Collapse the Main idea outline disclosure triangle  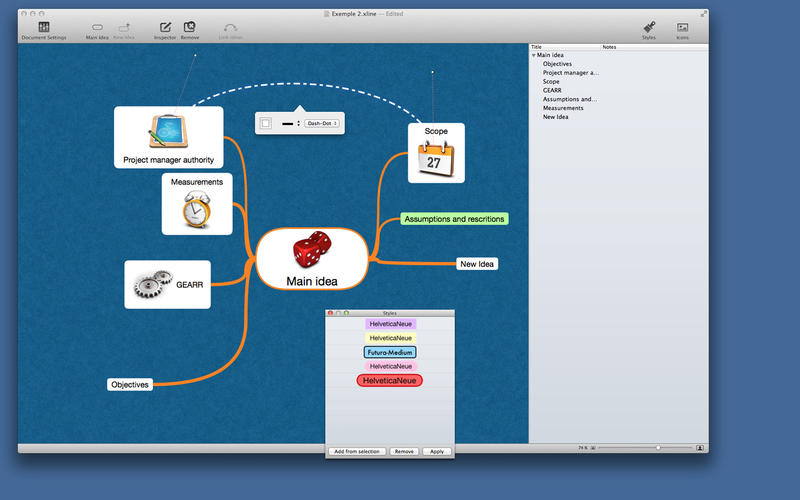[533, 55]
